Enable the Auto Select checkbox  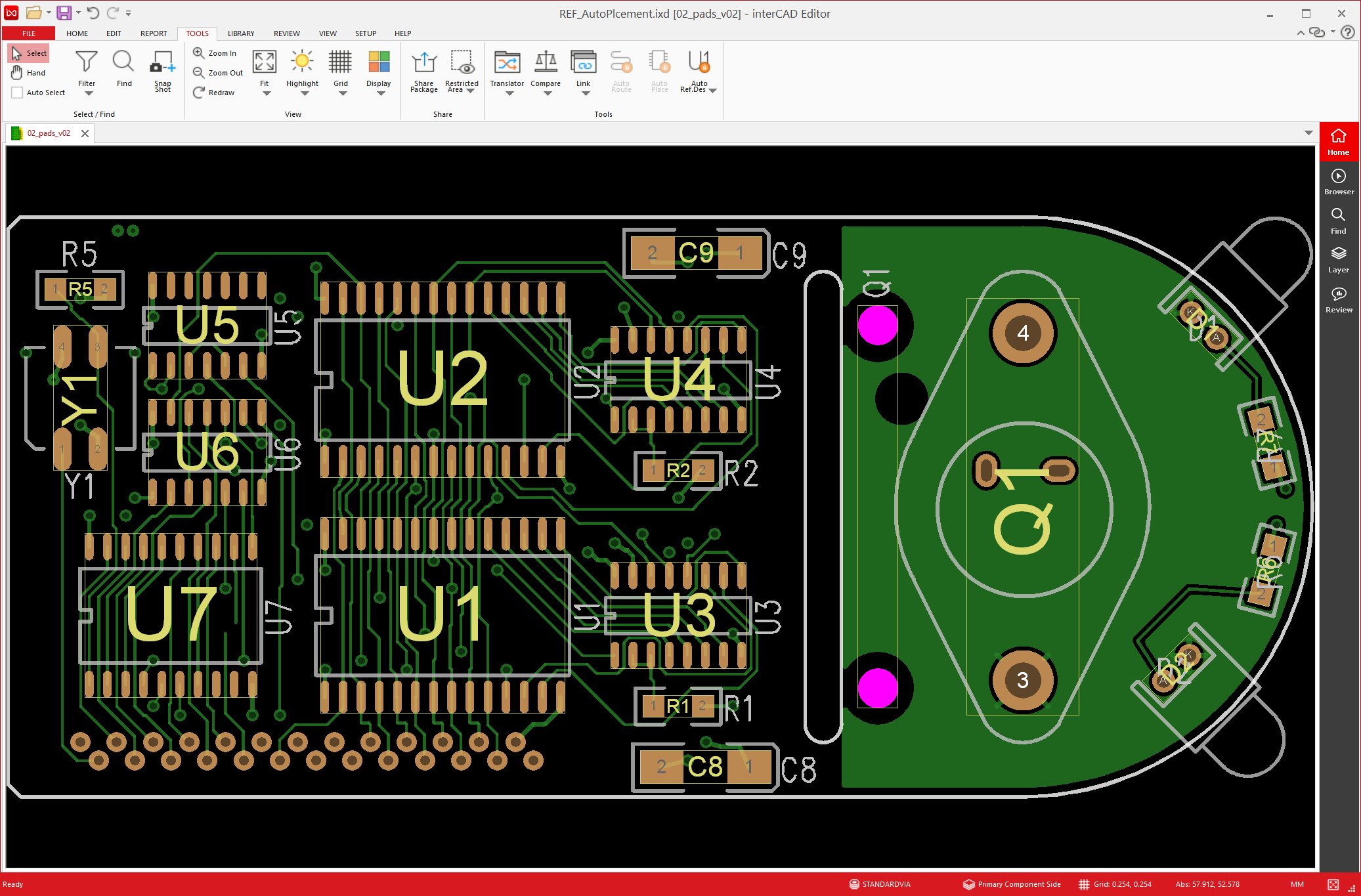tap(18, 93)
